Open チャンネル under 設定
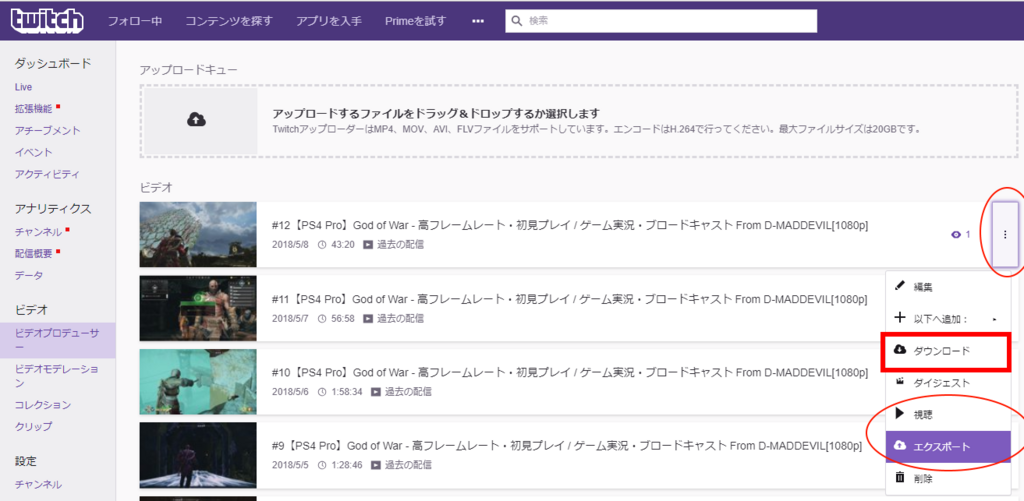This screenshot has height=501, width=1024. tap(39, 485)
